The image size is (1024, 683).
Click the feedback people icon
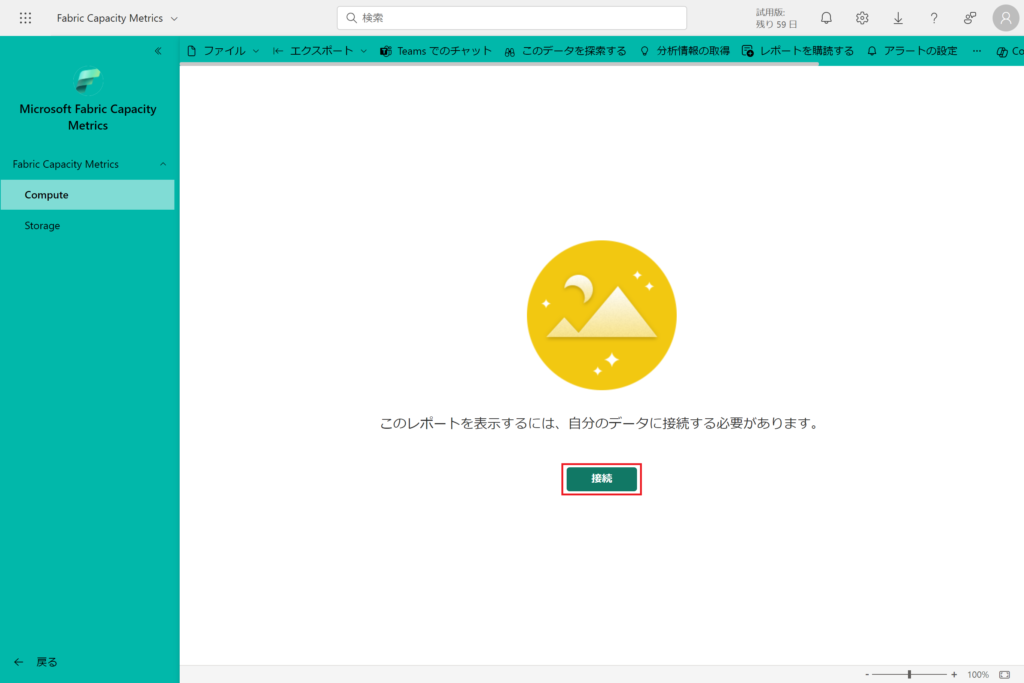970,18
